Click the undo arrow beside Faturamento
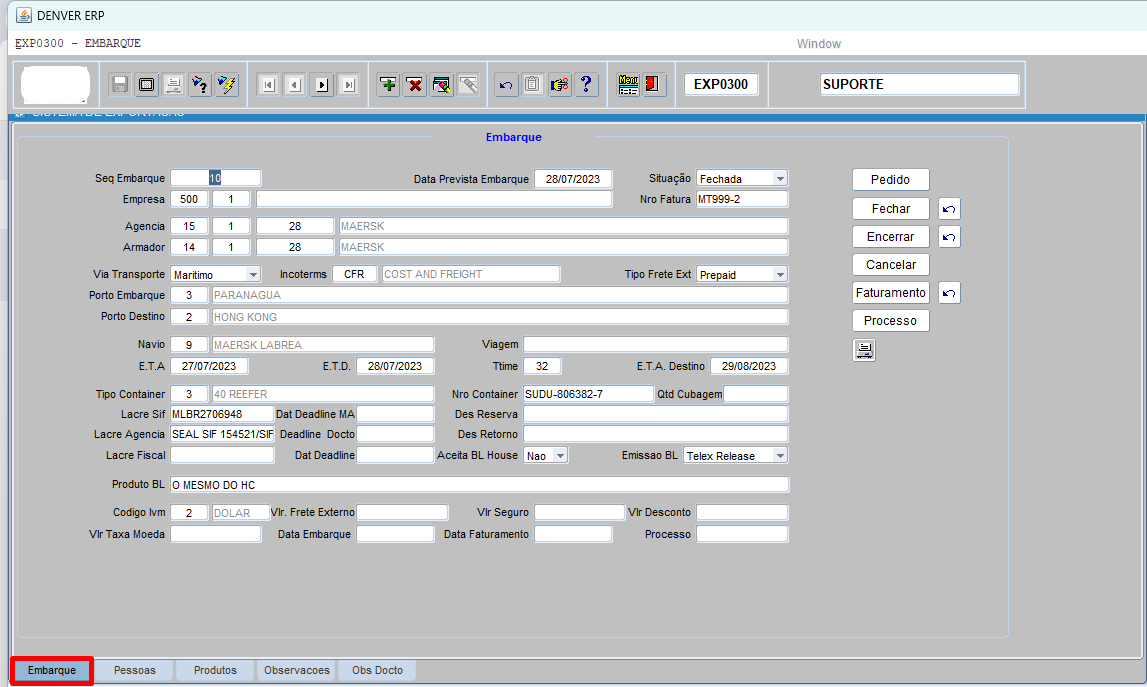 tap(949, 293)
